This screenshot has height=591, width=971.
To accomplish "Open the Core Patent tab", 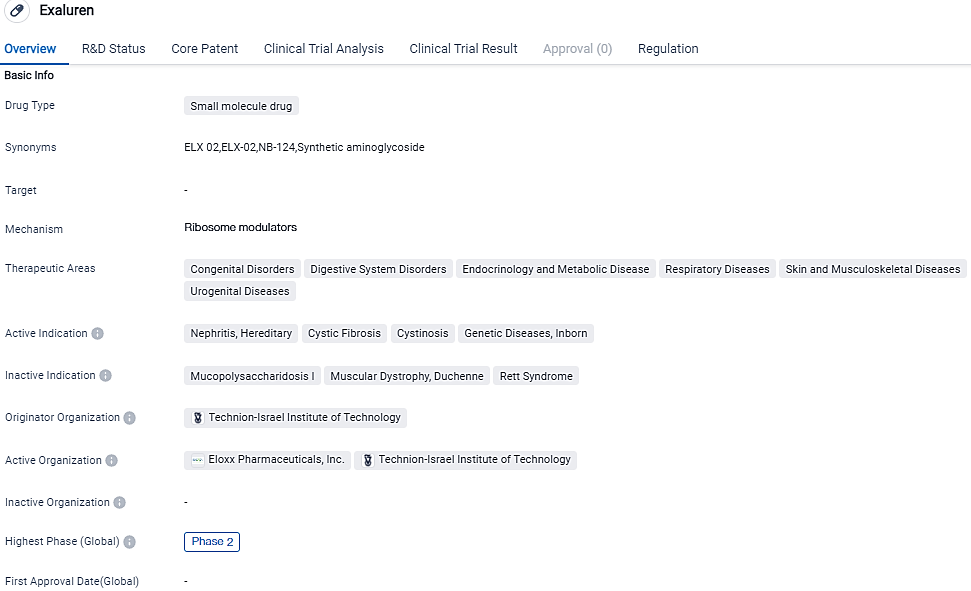I will [x=204, y=48].
